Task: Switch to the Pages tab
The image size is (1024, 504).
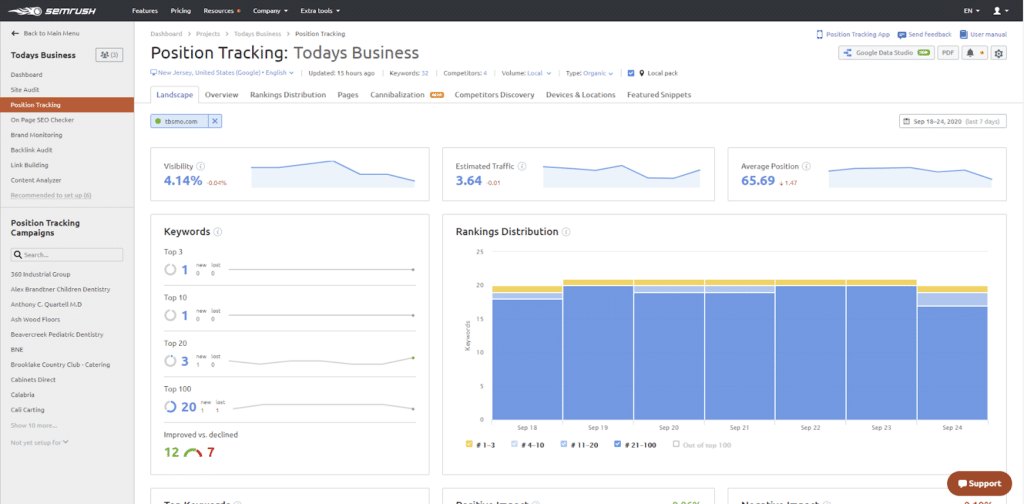Action: pyautogui.click(x=347, y=95)
